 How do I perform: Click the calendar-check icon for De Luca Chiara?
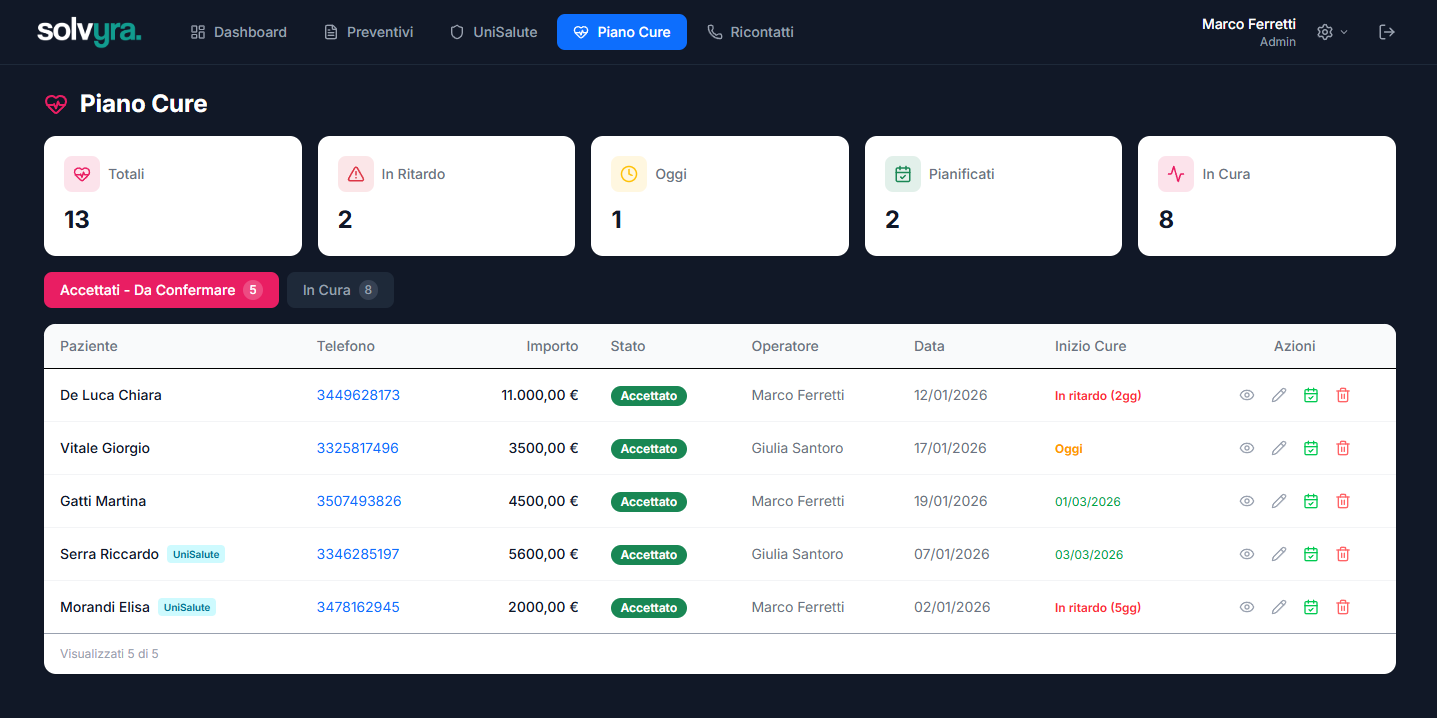[x=1310, y=395]
